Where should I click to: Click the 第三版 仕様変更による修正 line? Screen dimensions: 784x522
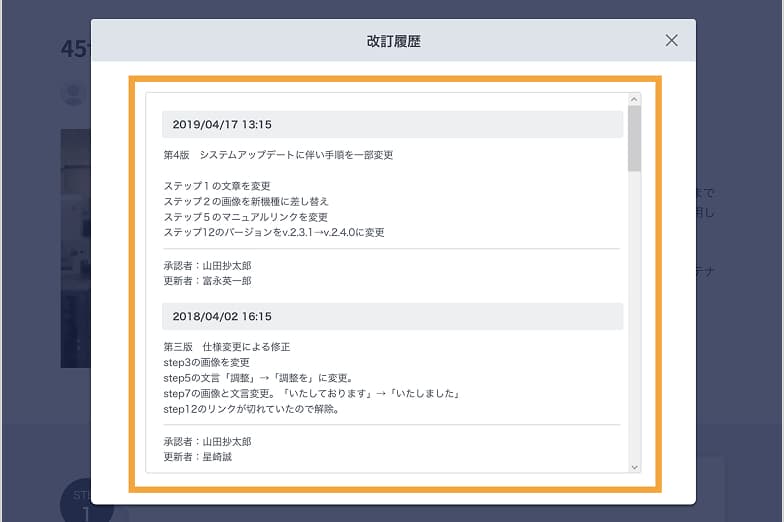(226, 347)
